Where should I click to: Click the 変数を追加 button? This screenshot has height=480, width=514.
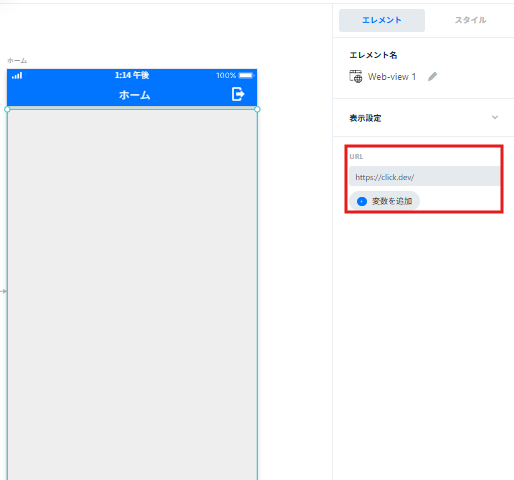pyautogui.click(x=384, y=201)
